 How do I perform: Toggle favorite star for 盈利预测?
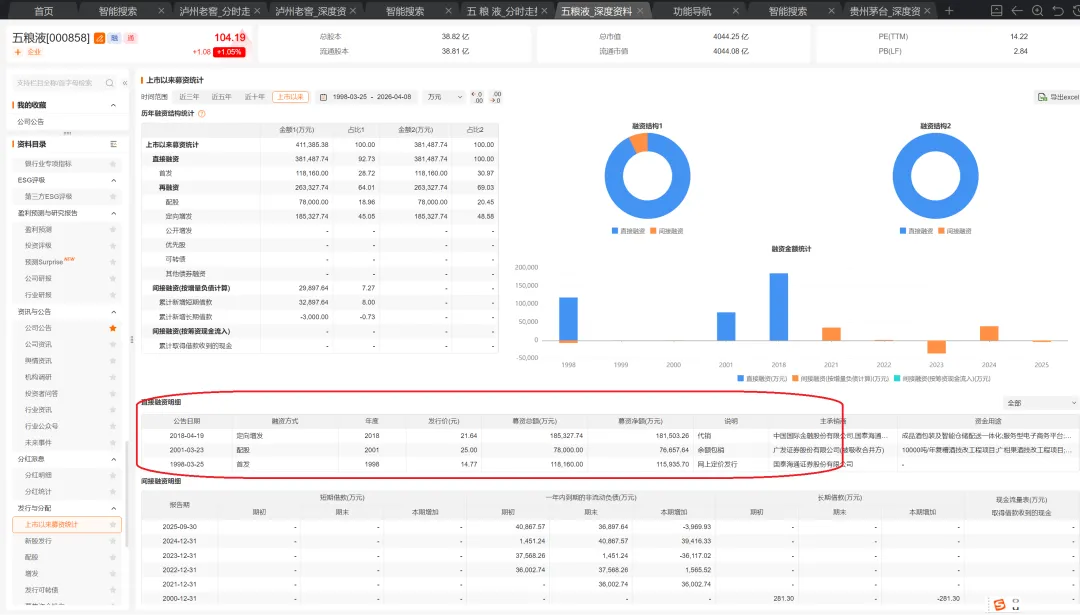click(x=112, y=229)
